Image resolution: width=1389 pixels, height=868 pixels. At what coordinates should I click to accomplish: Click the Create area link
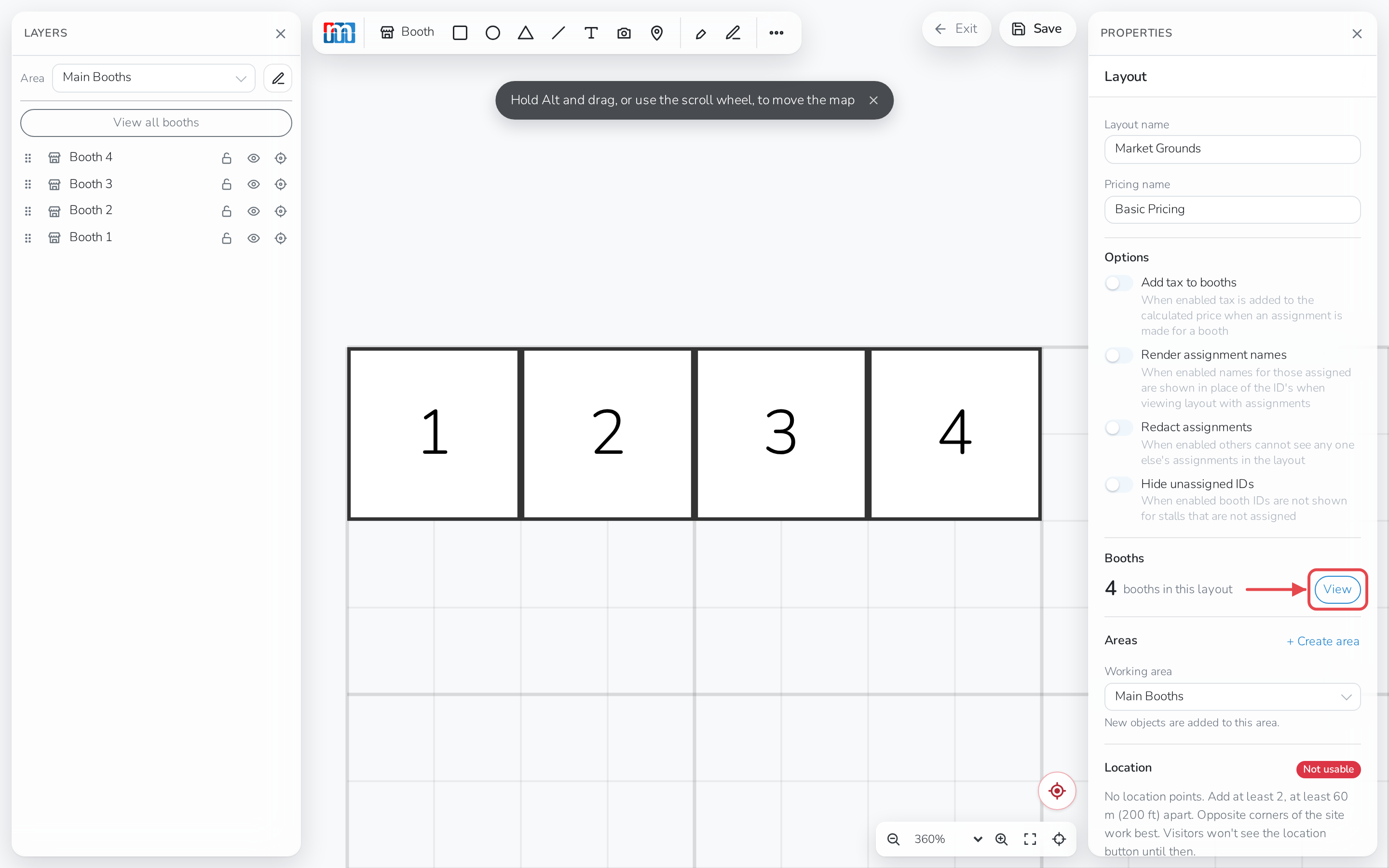(1322, 641)
